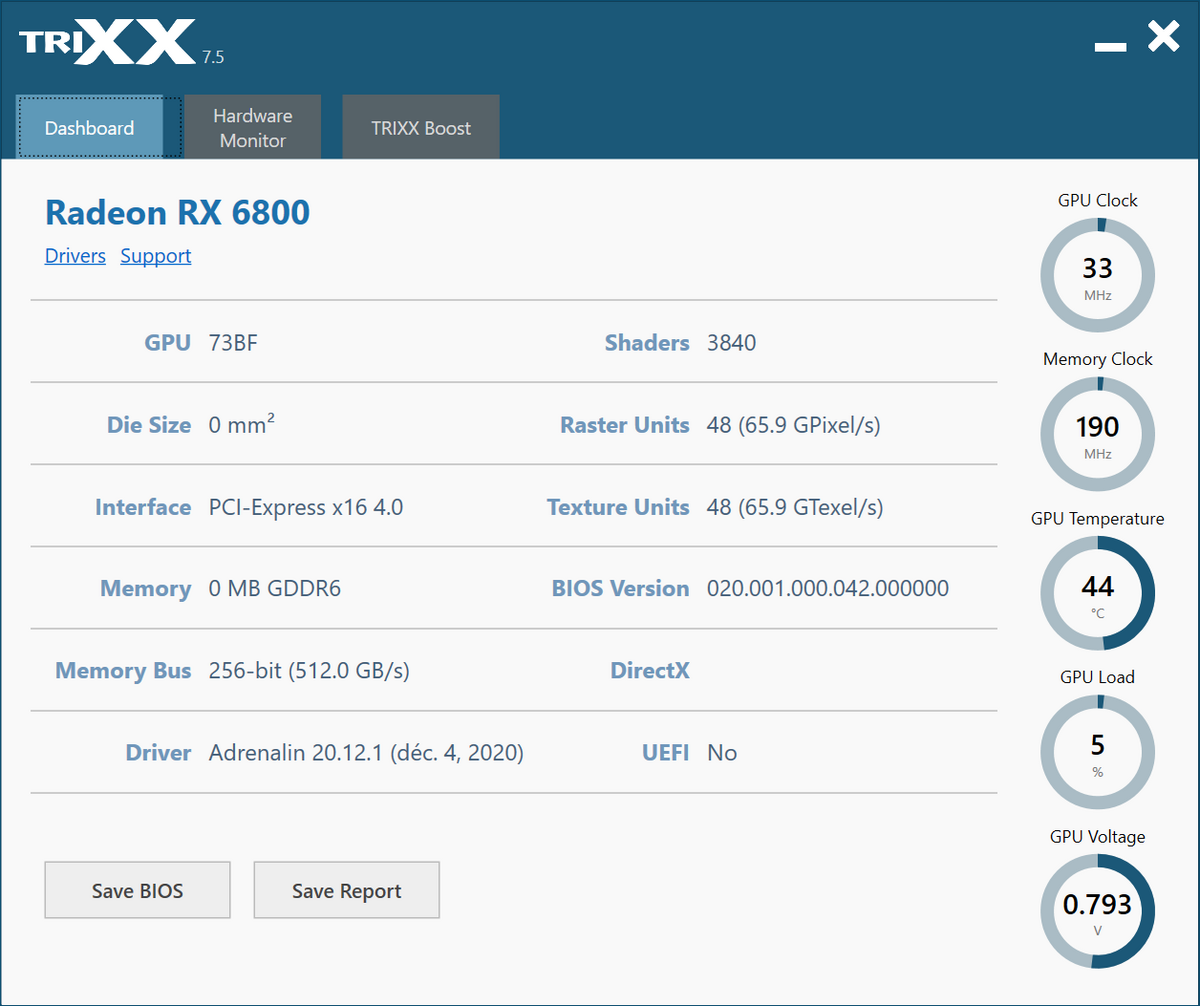
Task: Click the Die Size label
Action: click(x=149, y=425)
